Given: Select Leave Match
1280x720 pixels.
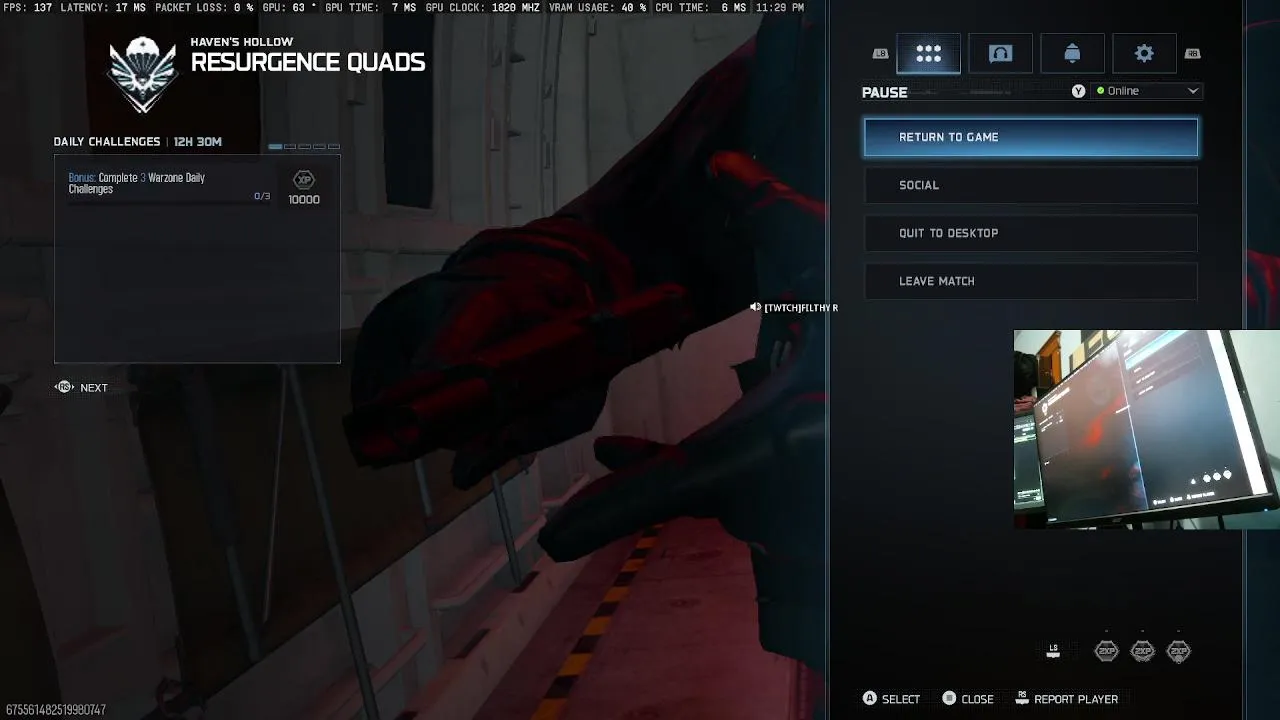Looking at the screenshot, I should pyautogui.click(x=1031, y=281).
